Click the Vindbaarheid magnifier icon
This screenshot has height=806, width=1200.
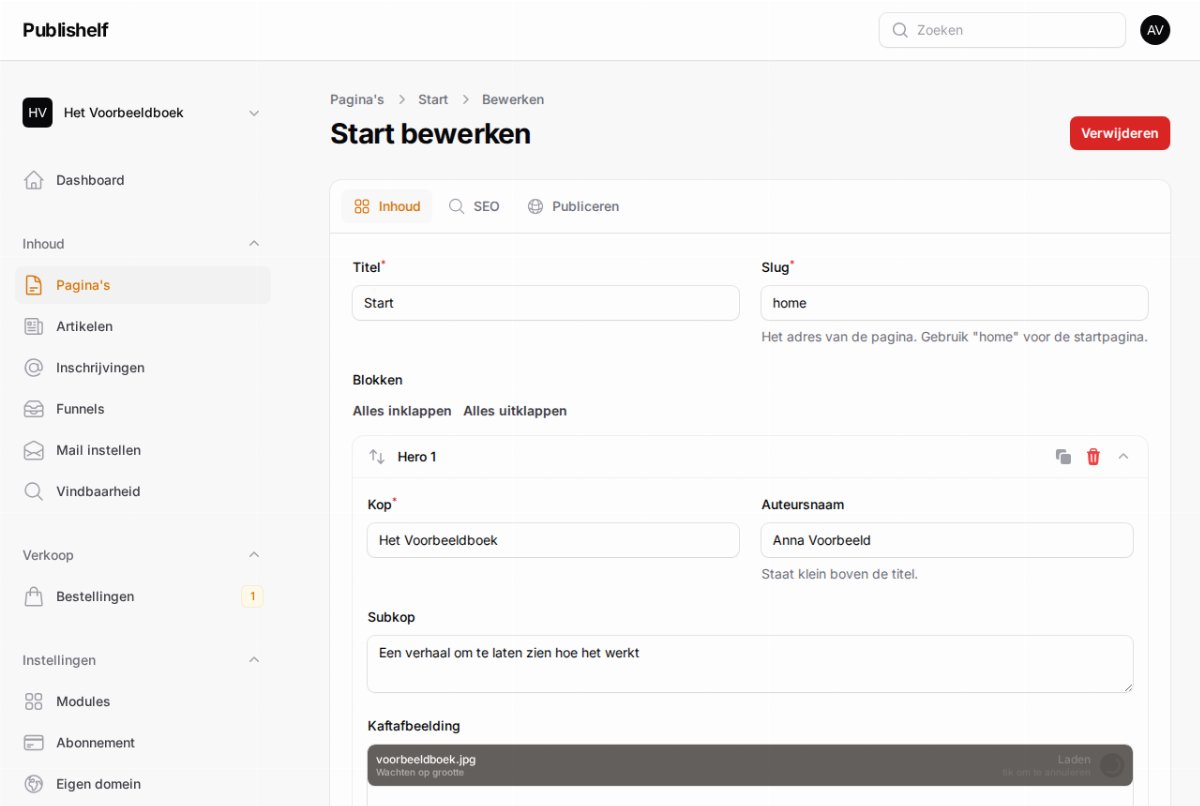[34, 491]
